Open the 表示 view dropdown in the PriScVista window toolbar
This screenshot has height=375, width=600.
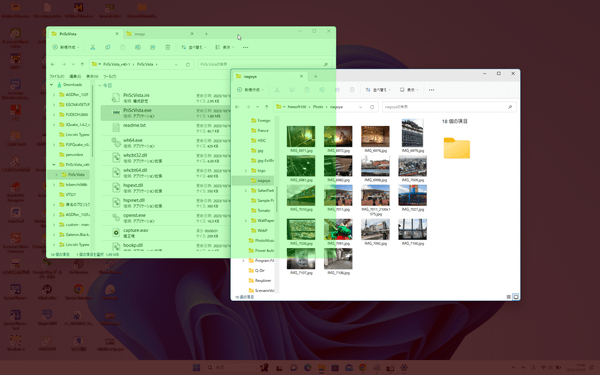click(x=224, y=47)
